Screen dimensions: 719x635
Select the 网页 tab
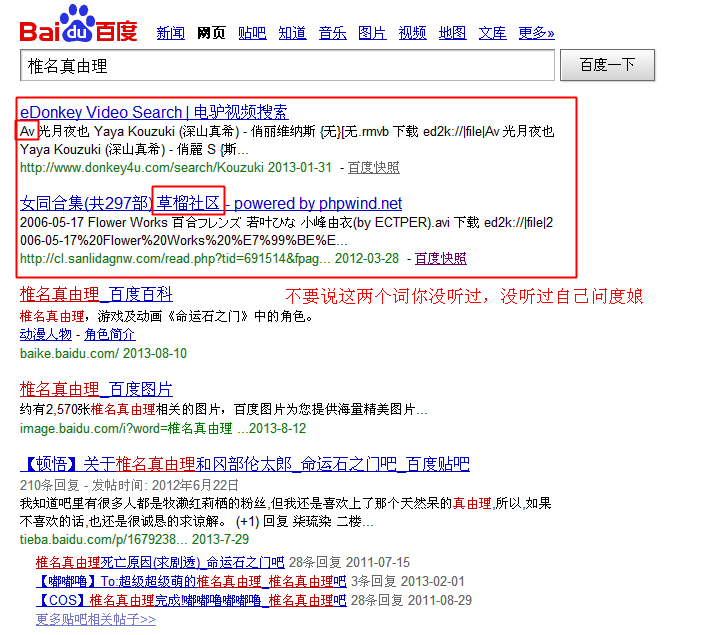pyautogui.click(x=211, y=33)
